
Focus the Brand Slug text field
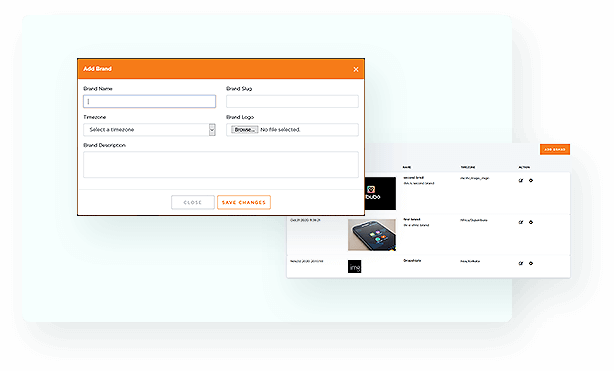pyautogui.click(x=292, y=101)
